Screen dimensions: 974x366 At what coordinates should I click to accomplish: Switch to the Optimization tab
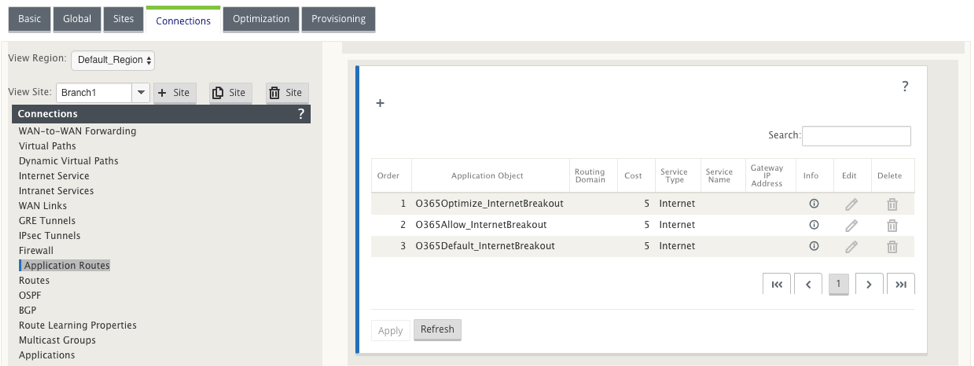261,19
